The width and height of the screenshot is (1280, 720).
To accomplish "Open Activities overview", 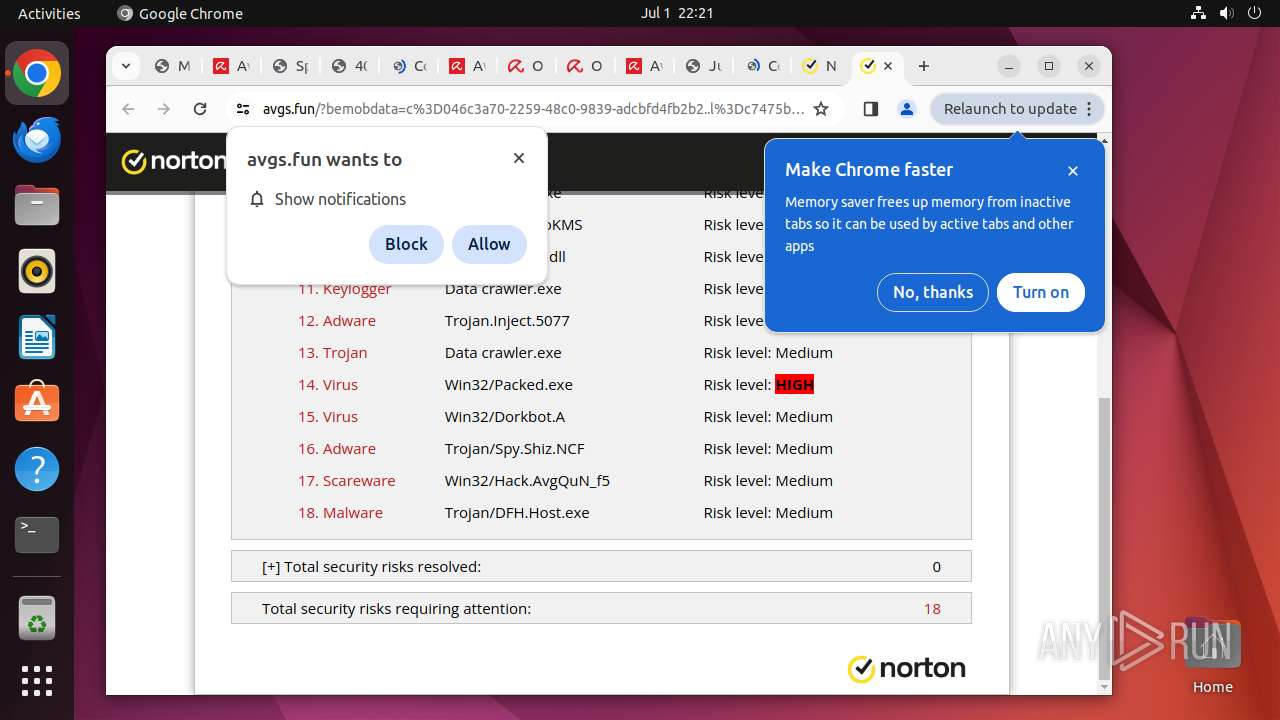I will 49,13.
